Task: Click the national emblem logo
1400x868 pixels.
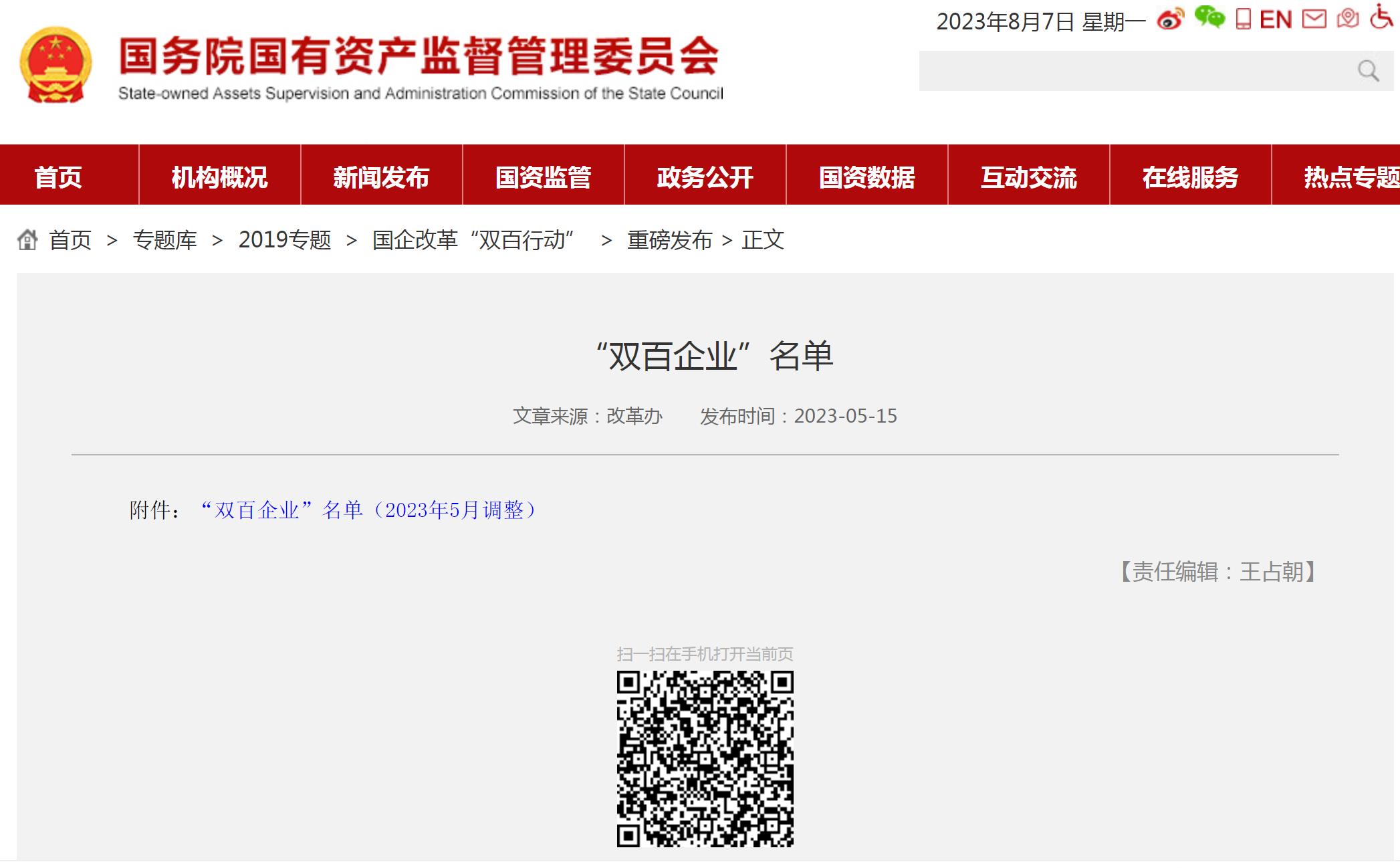Action: 55,65
